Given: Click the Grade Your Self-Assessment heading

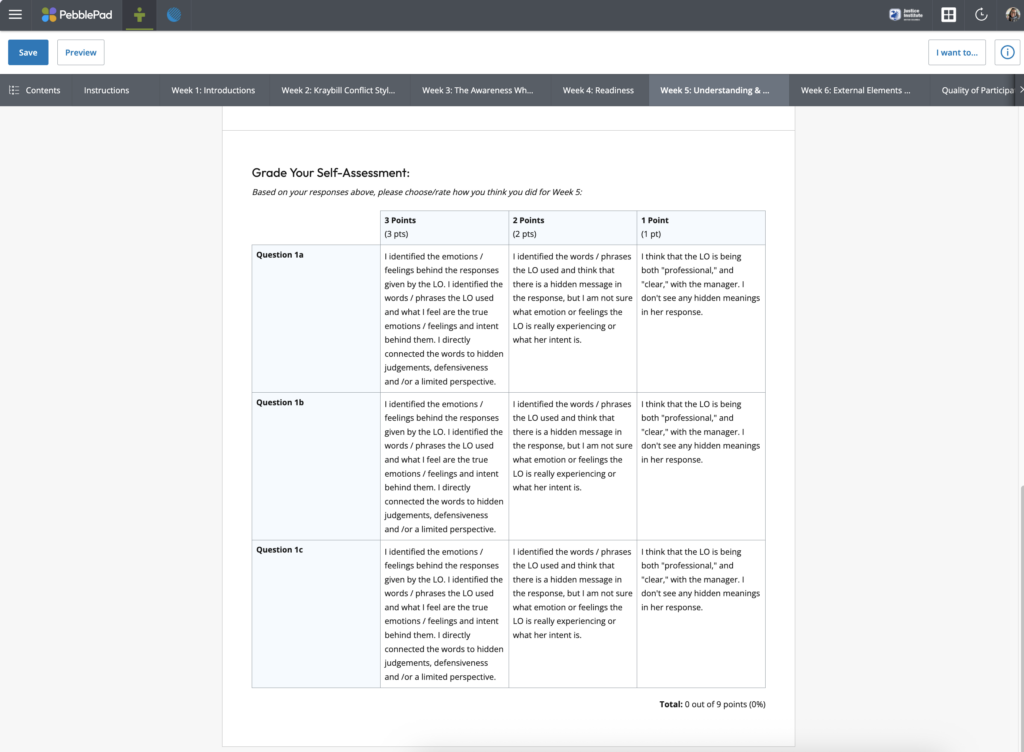Looking at the screenshot, I should click(x=330, y=172).
